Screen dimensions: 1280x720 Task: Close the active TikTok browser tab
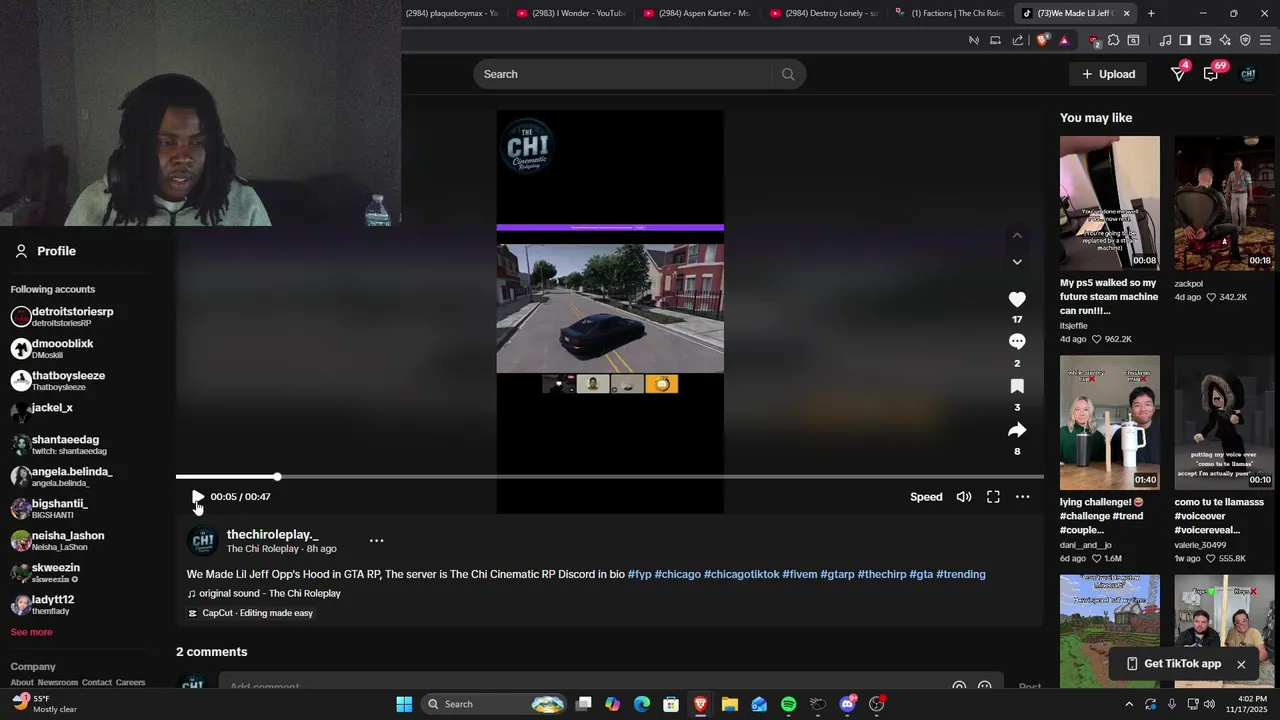coord(1126,13)
